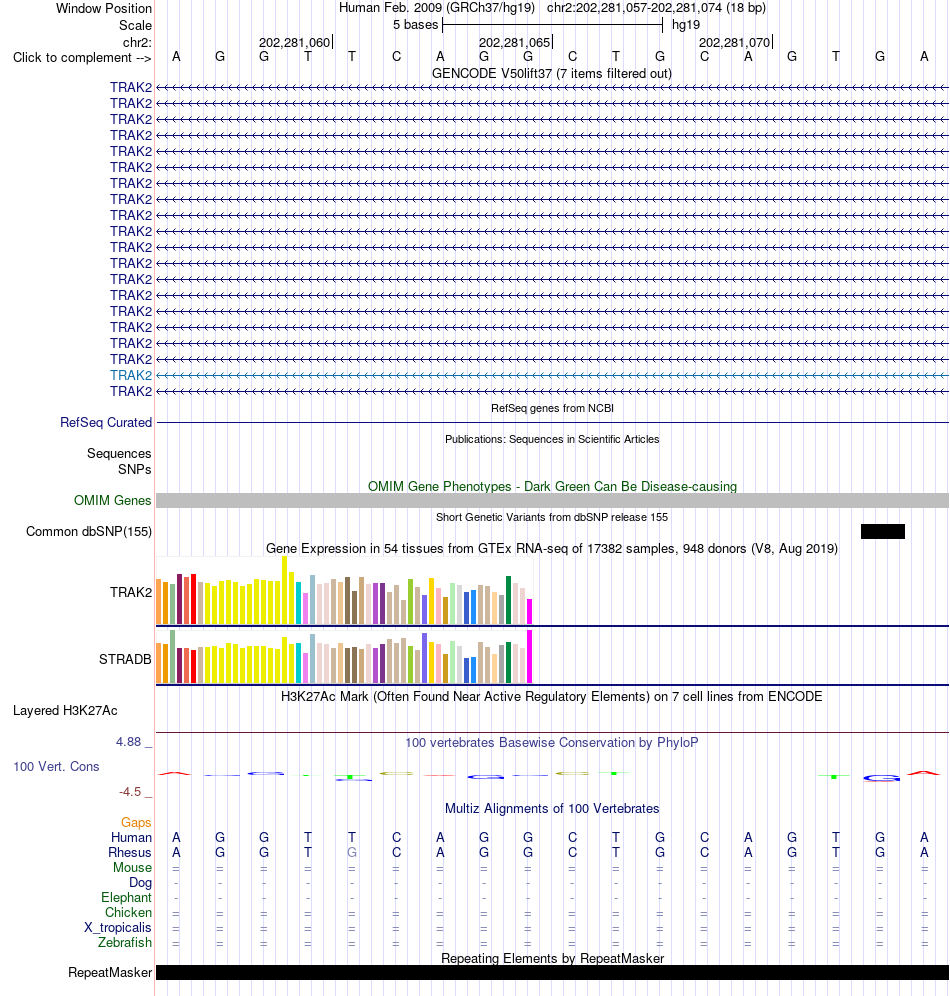The height and width of the screenshot is (996, 950).
Task: Select the Chicken alignment row label
Action: click(128, 913)
